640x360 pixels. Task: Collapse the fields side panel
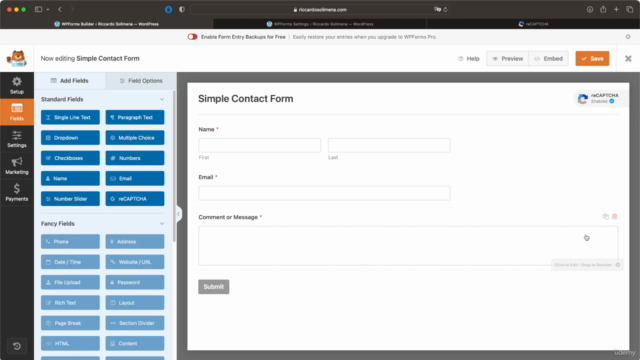[179, 214]
